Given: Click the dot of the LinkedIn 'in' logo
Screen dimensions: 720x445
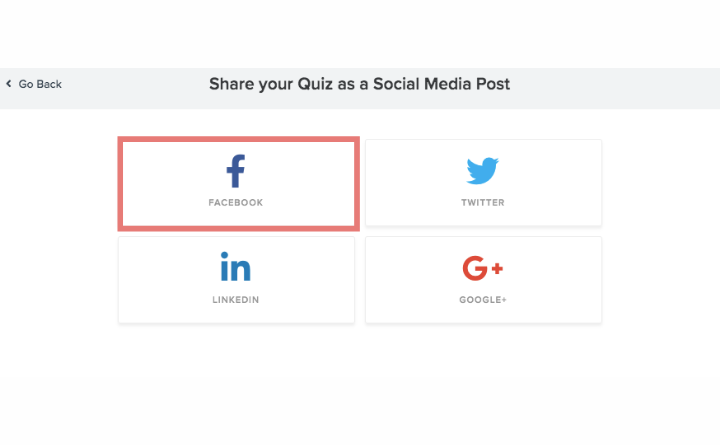Looking at the screenshot, I should point(225,255).
